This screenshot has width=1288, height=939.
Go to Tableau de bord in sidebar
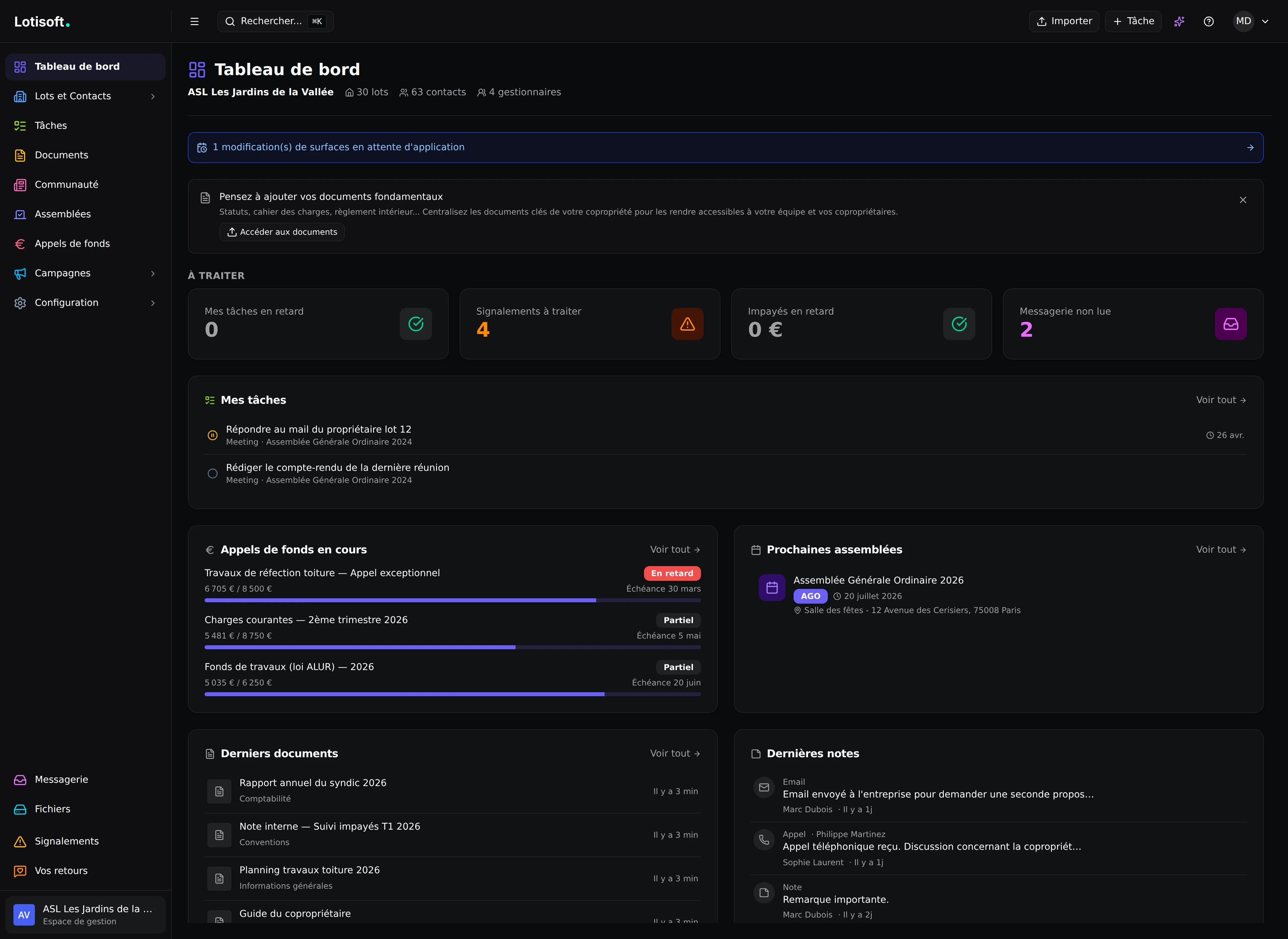[x=85, y=67]
